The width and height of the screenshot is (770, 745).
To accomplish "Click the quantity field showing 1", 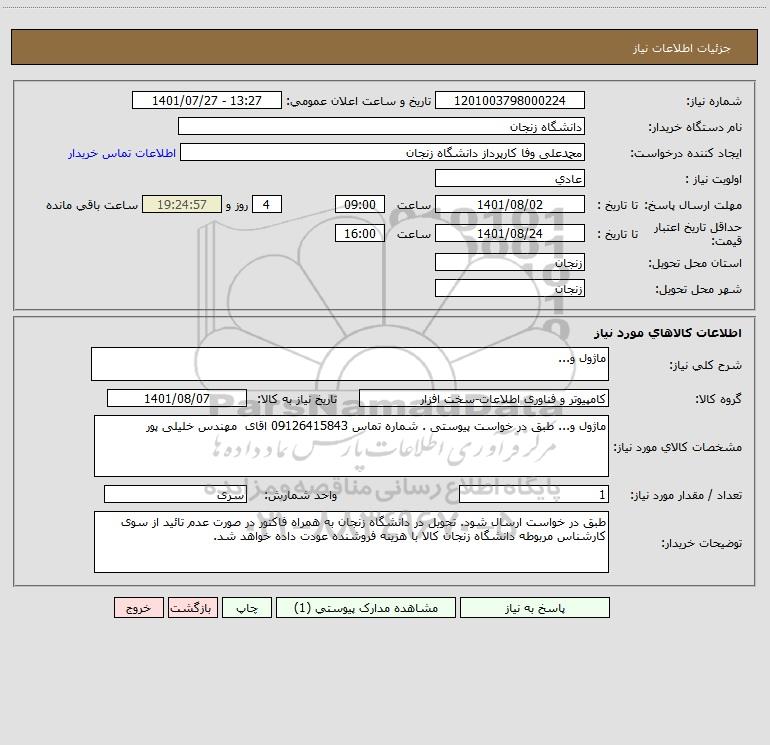I will (x=534, y=494).
